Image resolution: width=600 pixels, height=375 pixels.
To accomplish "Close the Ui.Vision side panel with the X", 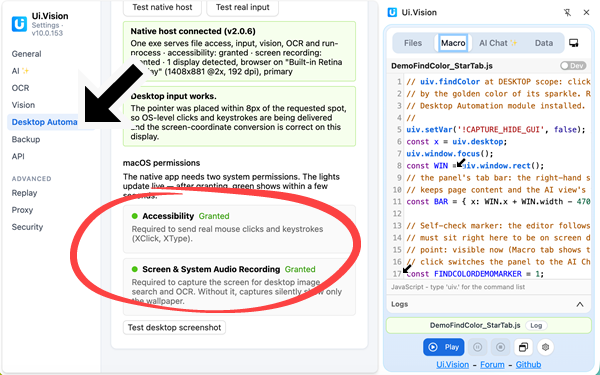I will pyautogui.click(x=586, y=13).
